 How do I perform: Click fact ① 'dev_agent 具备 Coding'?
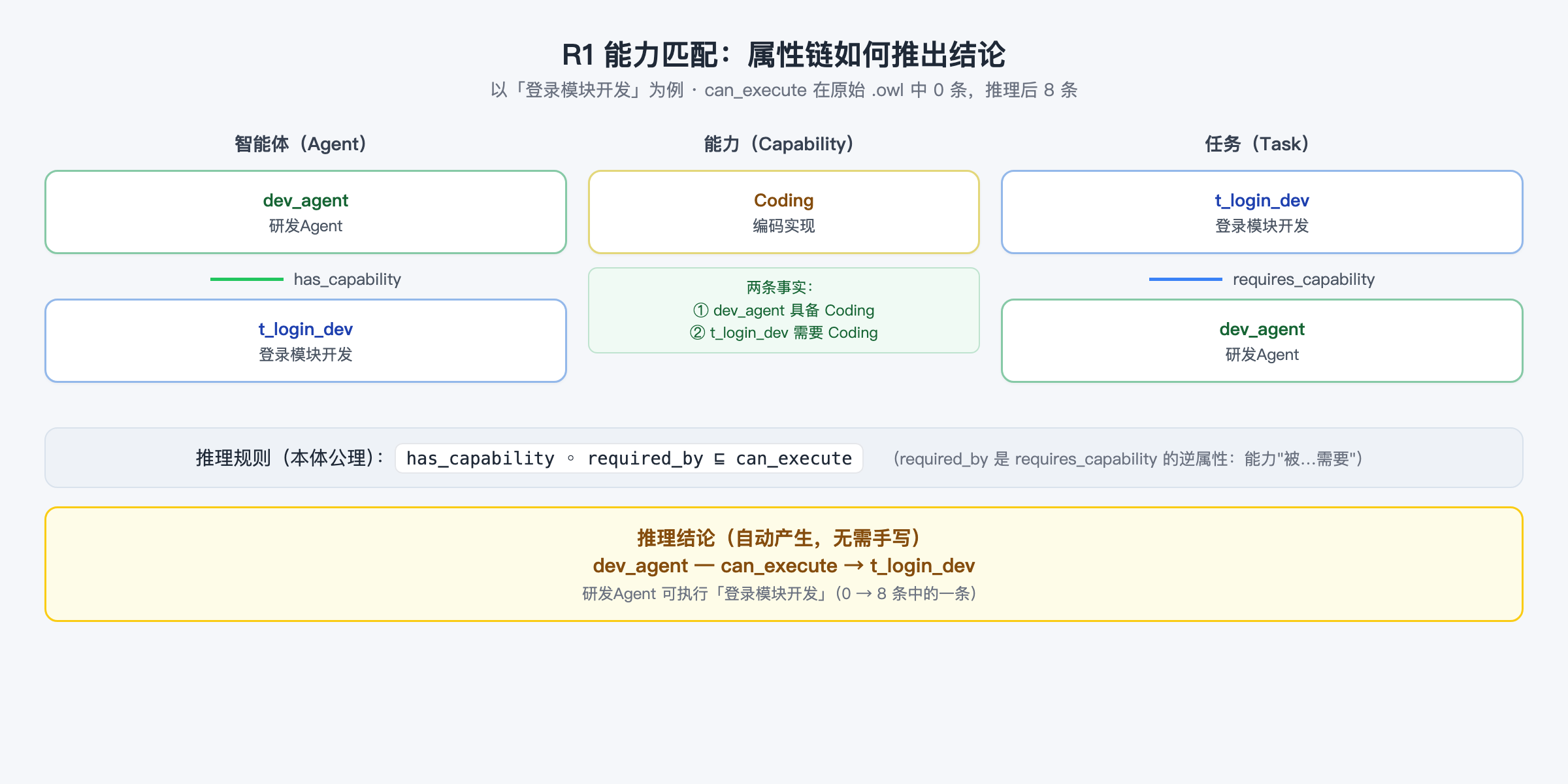[x=783, y=310]
